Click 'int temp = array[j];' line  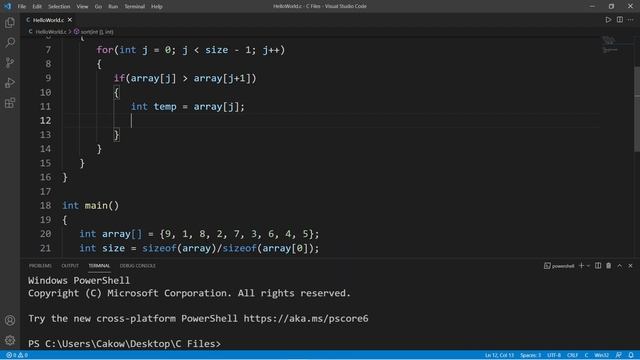(188, 107)
